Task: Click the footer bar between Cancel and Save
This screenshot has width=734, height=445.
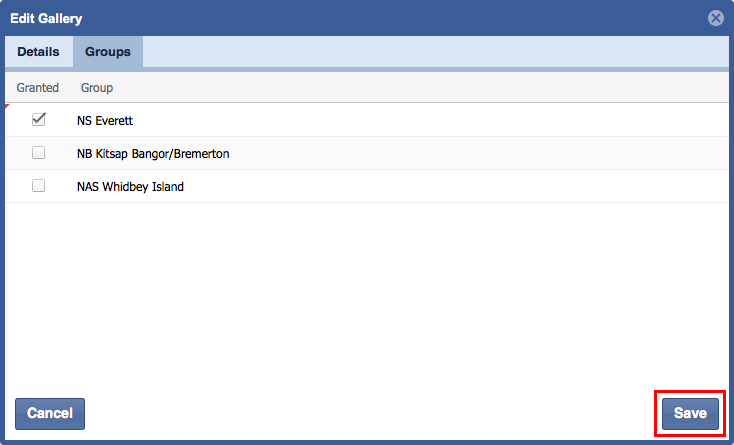Action: (370, 413)
